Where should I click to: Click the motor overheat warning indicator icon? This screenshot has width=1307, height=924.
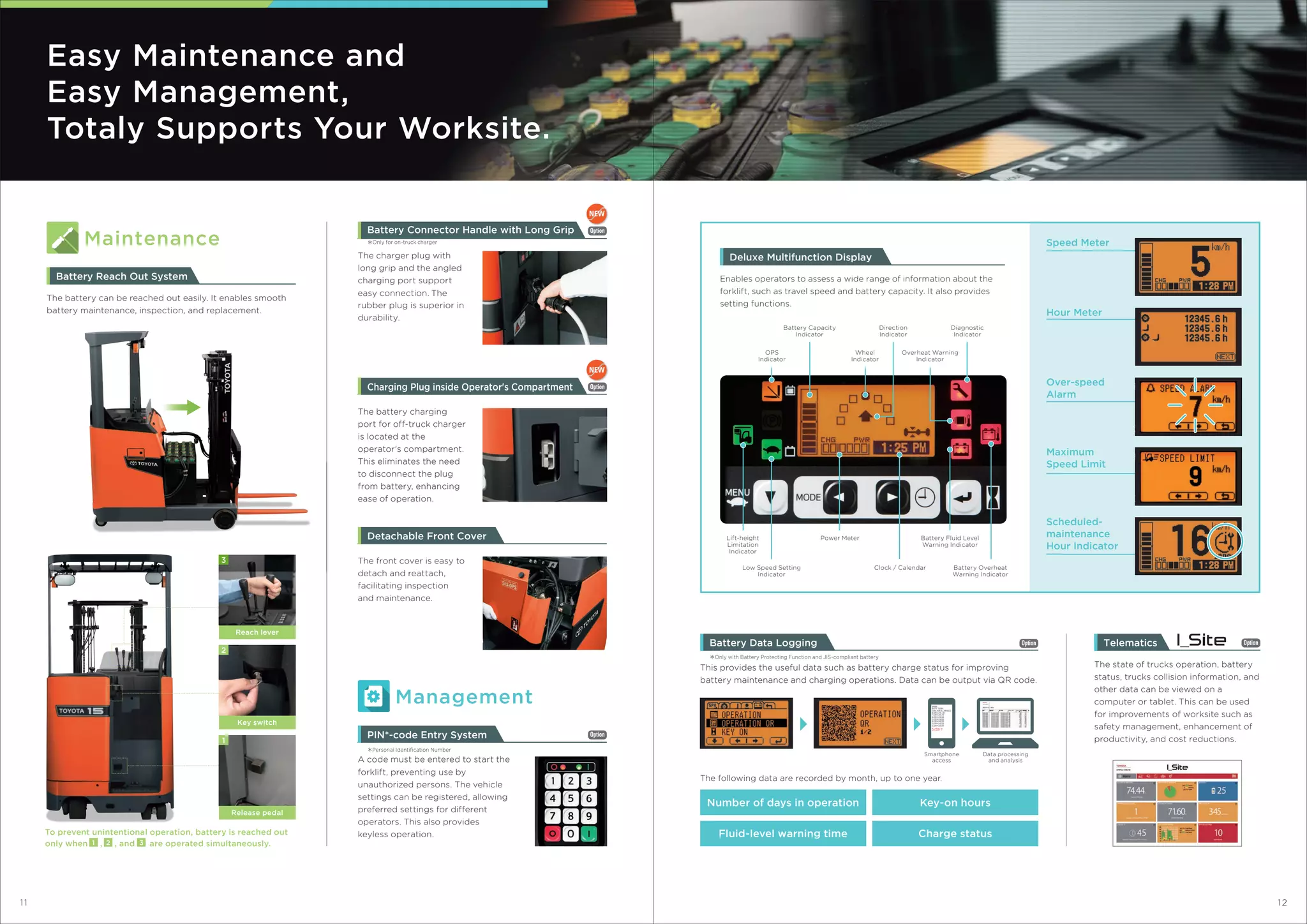point(960,420)
